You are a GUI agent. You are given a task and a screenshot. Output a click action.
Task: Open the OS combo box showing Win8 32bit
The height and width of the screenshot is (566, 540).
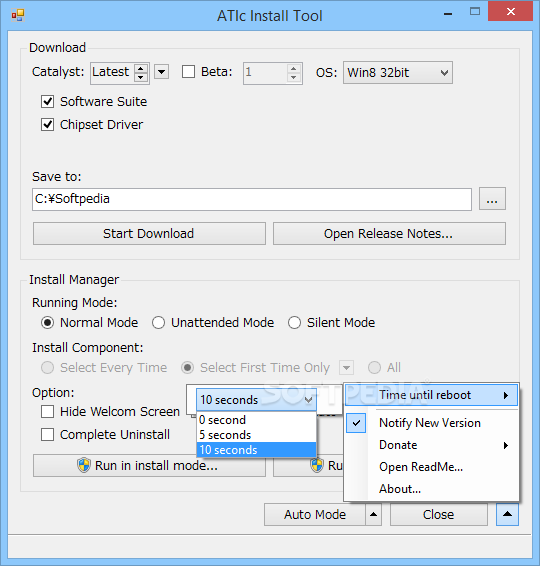(x=397, y=73)
